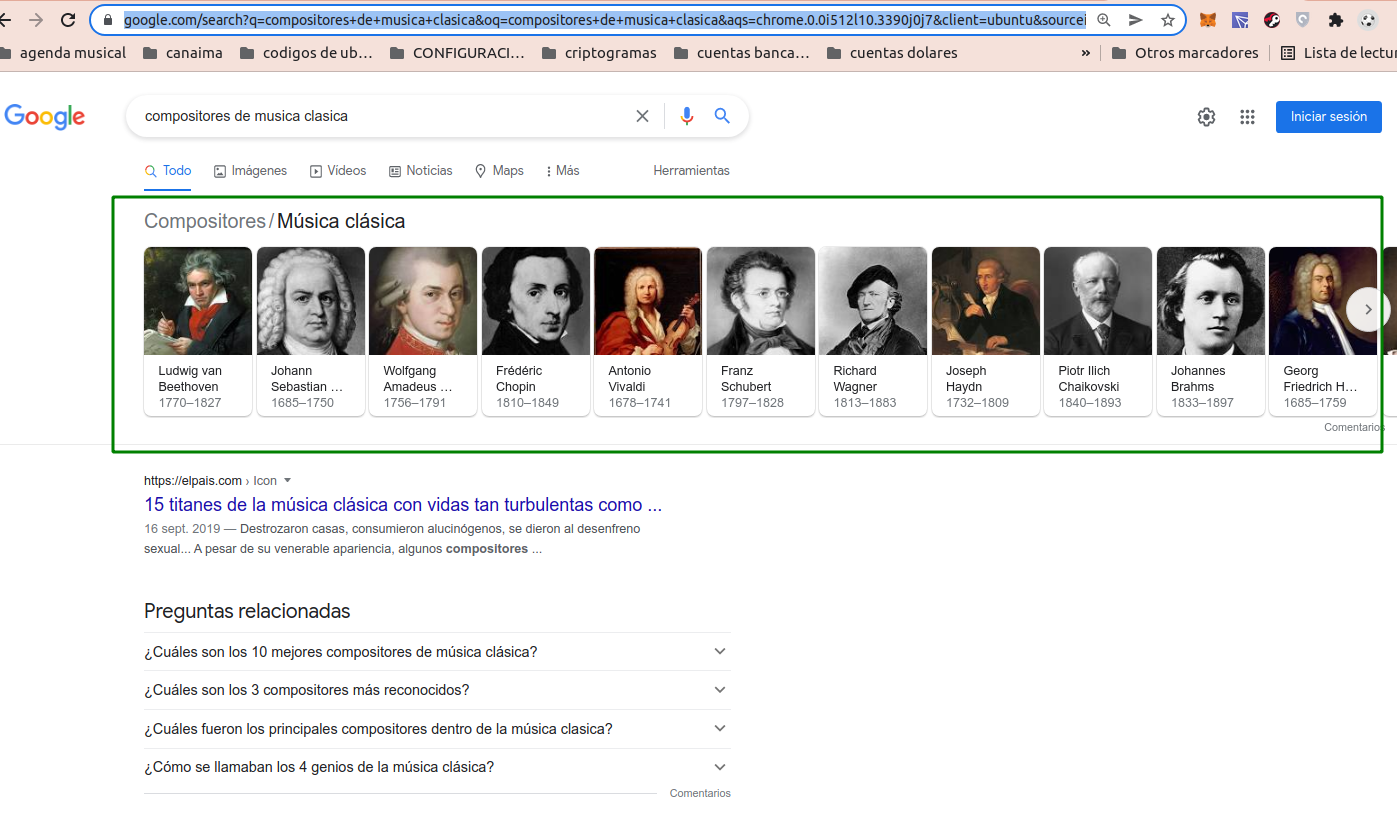Switch to the Imágenes tab
This screenshot has height=832, width=1397.
click(250, 171)
